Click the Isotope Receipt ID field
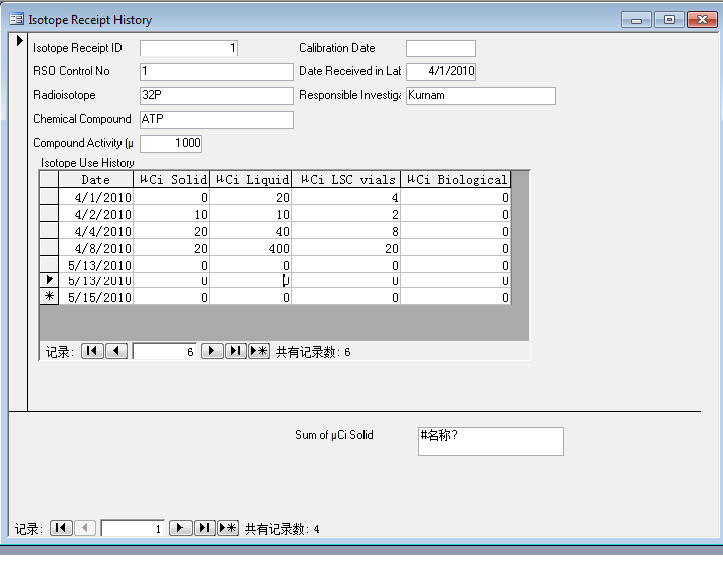 pos(189,48)
